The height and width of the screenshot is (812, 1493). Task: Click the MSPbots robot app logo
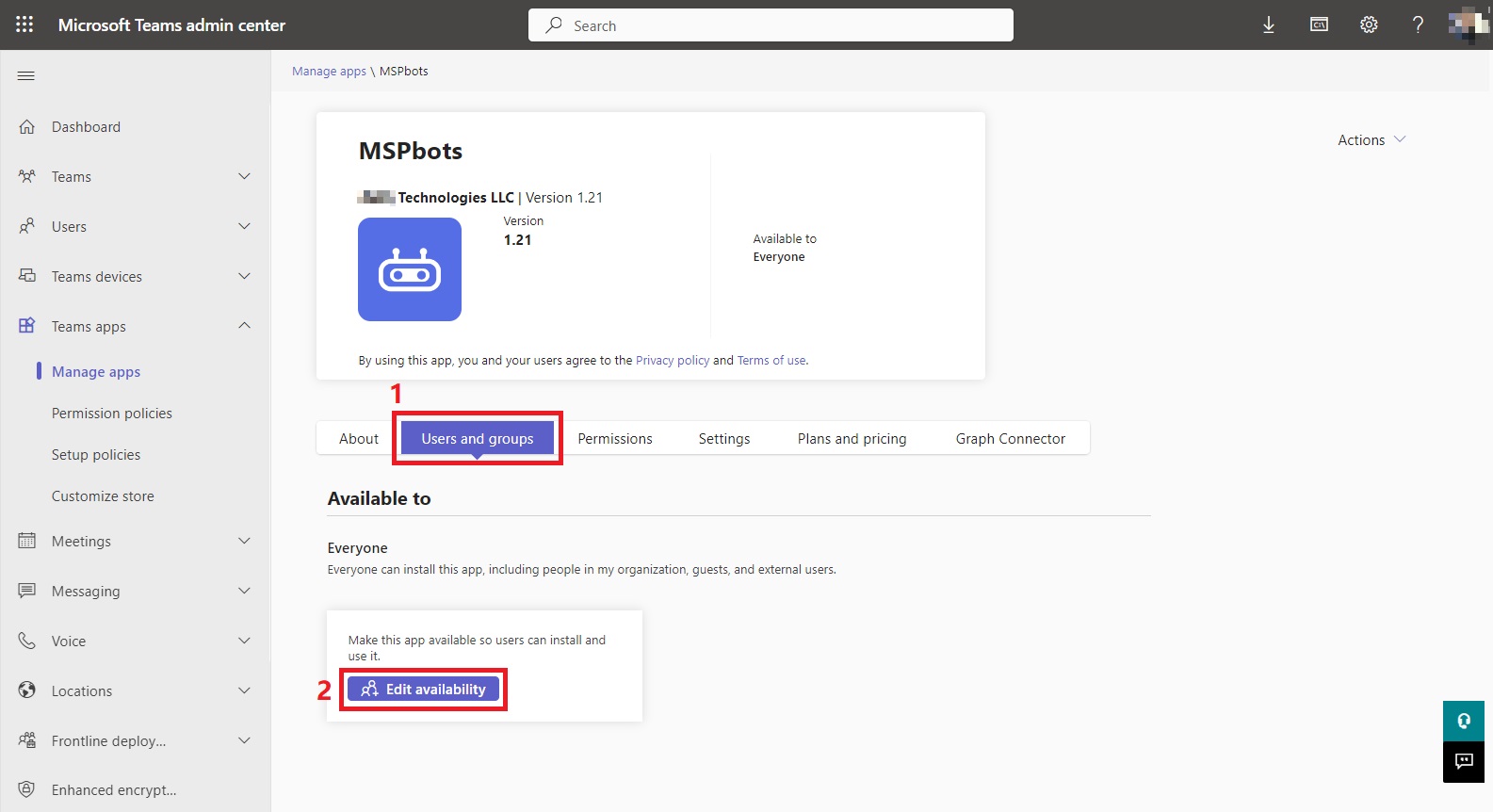[x=409, y=269]
